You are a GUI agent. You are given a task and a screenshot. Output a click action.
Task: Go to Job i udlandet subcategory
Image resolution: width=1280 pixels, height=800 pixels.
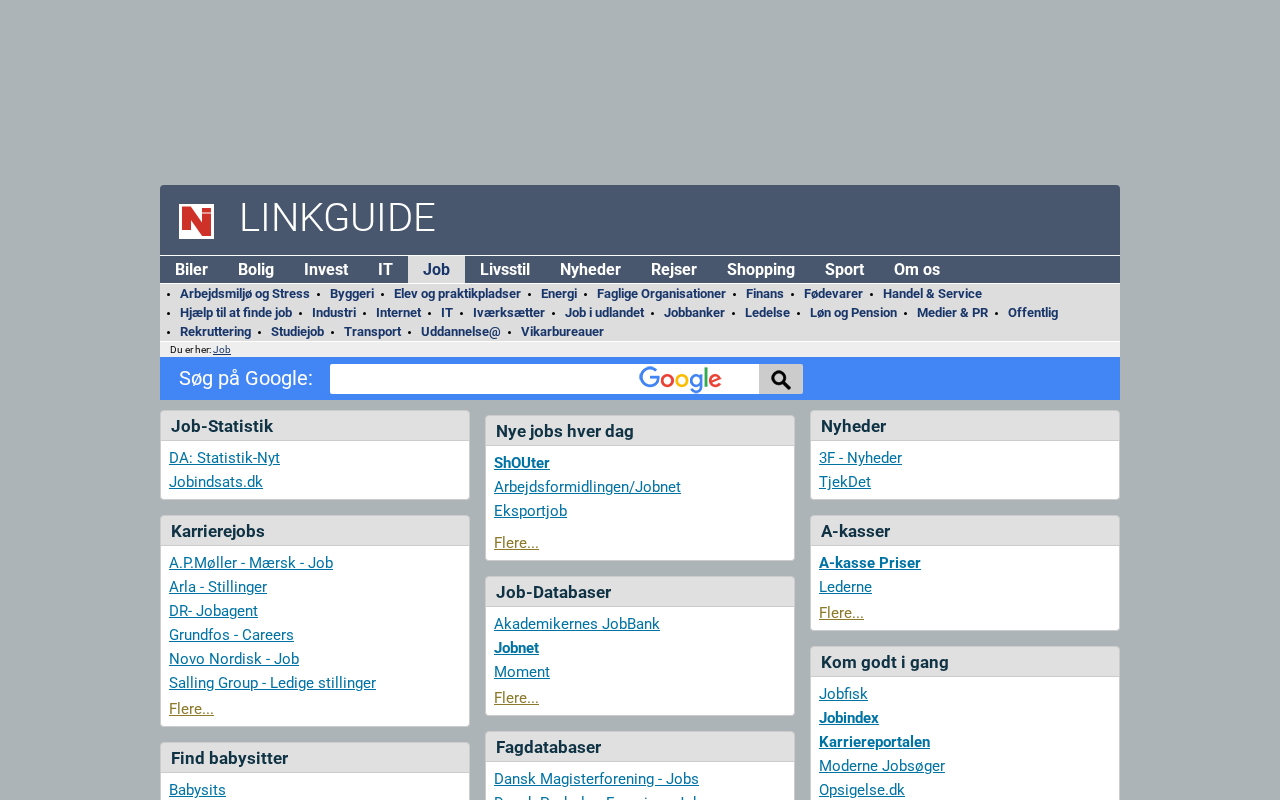tap(604, 313)
